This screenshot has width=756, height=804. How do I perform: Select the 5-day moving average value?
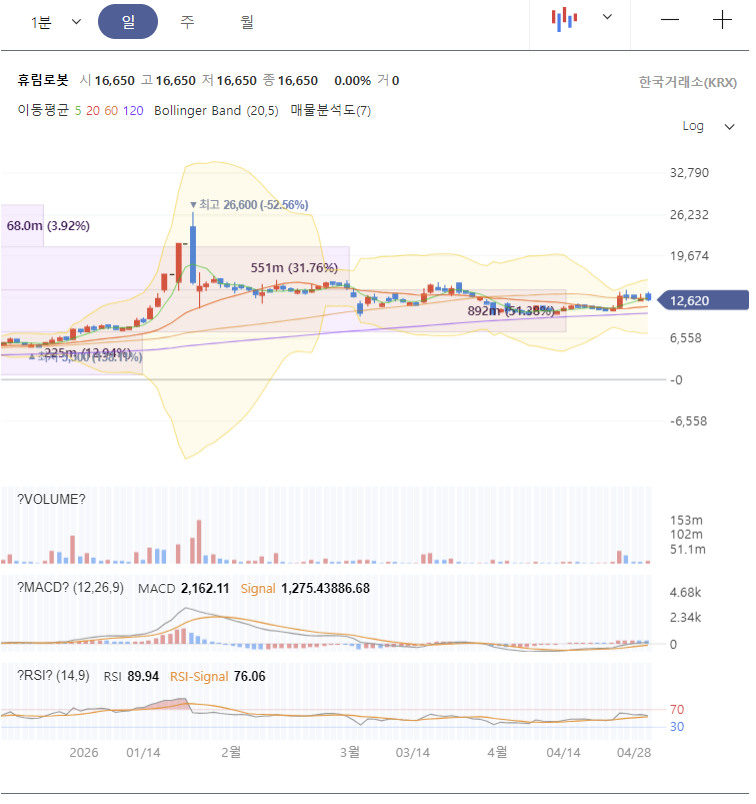(x=78, y=111)
